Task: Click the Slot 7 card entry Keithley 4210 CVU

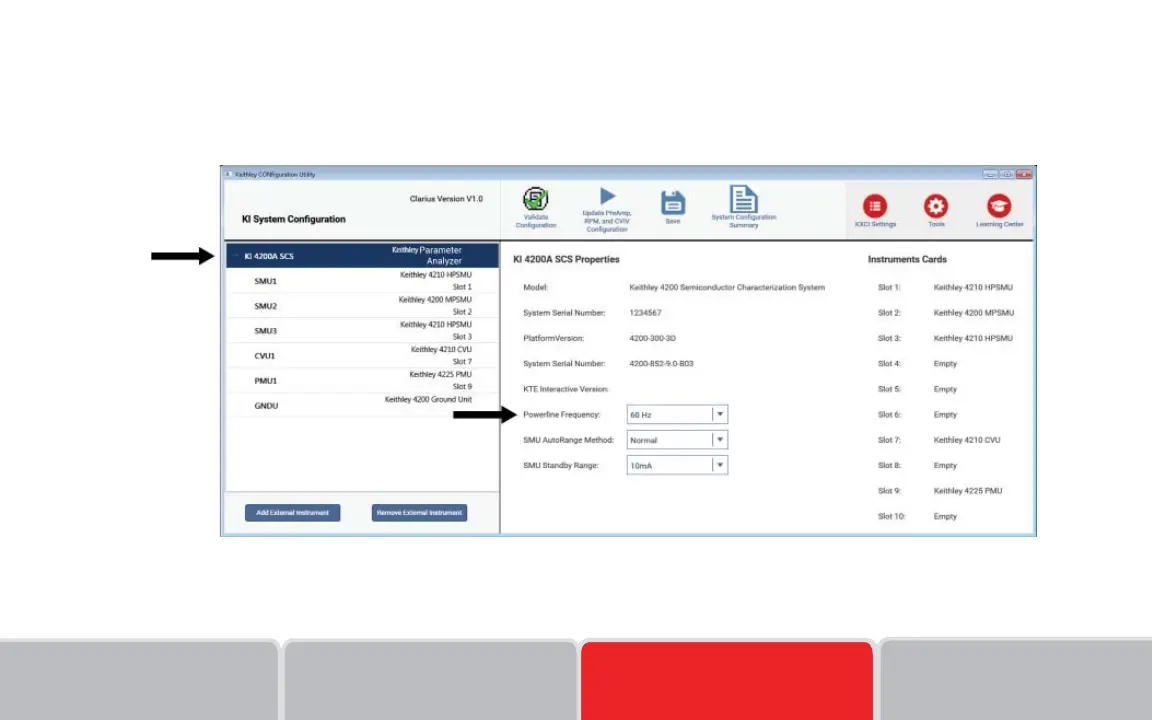Action: pyautogui.click(x=967, y=440)
